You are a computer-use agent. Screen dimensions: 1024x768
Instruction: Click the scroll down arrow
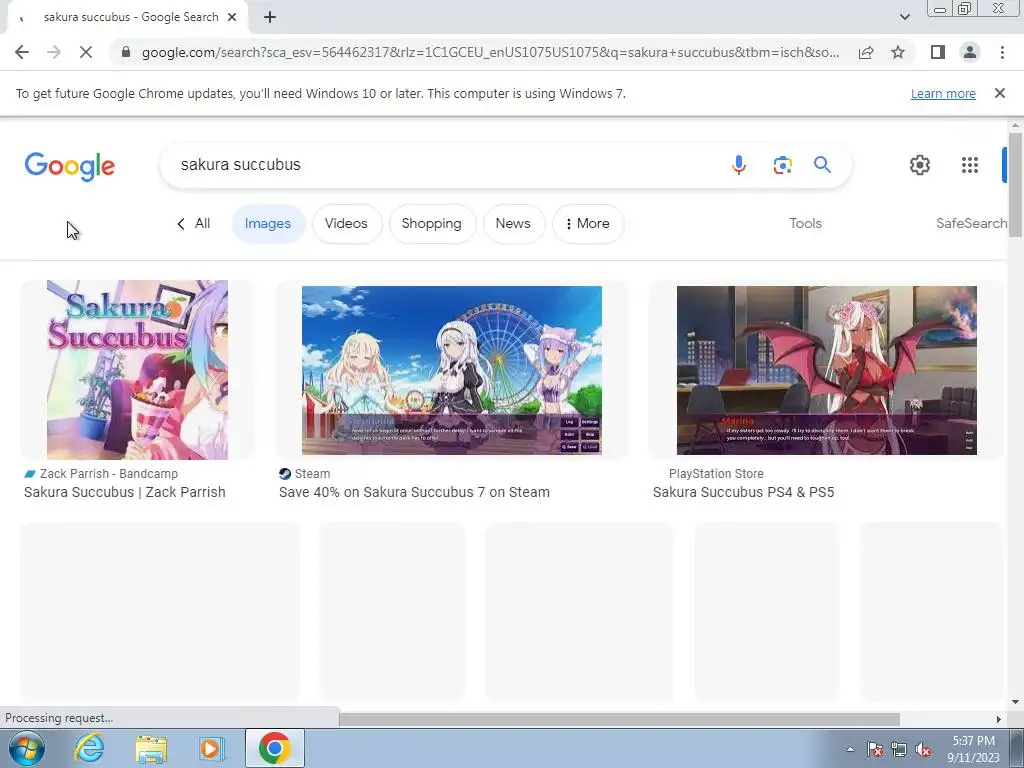tap(1015, 702)
